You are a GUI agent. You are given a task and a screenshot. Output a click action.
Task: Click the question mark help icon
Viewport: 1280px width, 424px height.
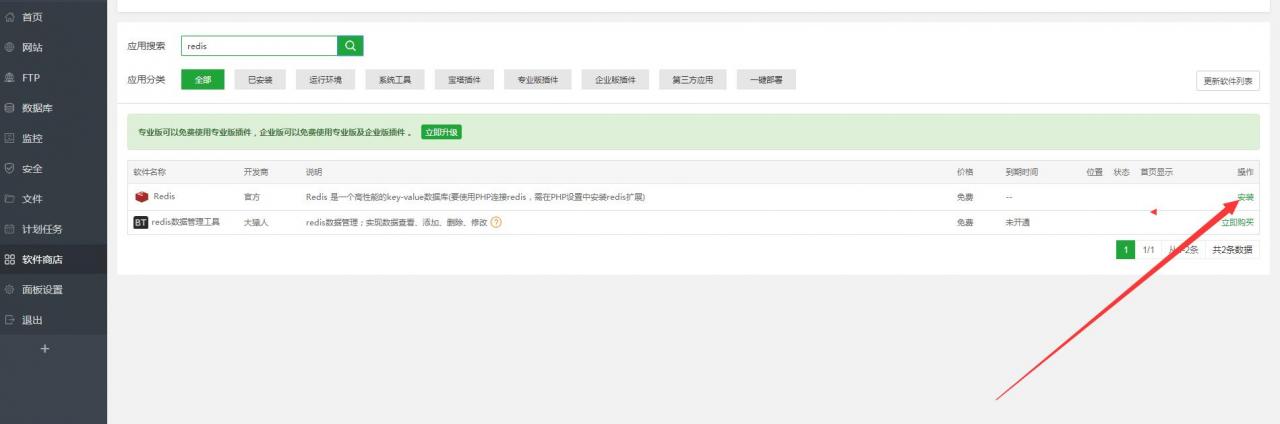pos(496,222)
